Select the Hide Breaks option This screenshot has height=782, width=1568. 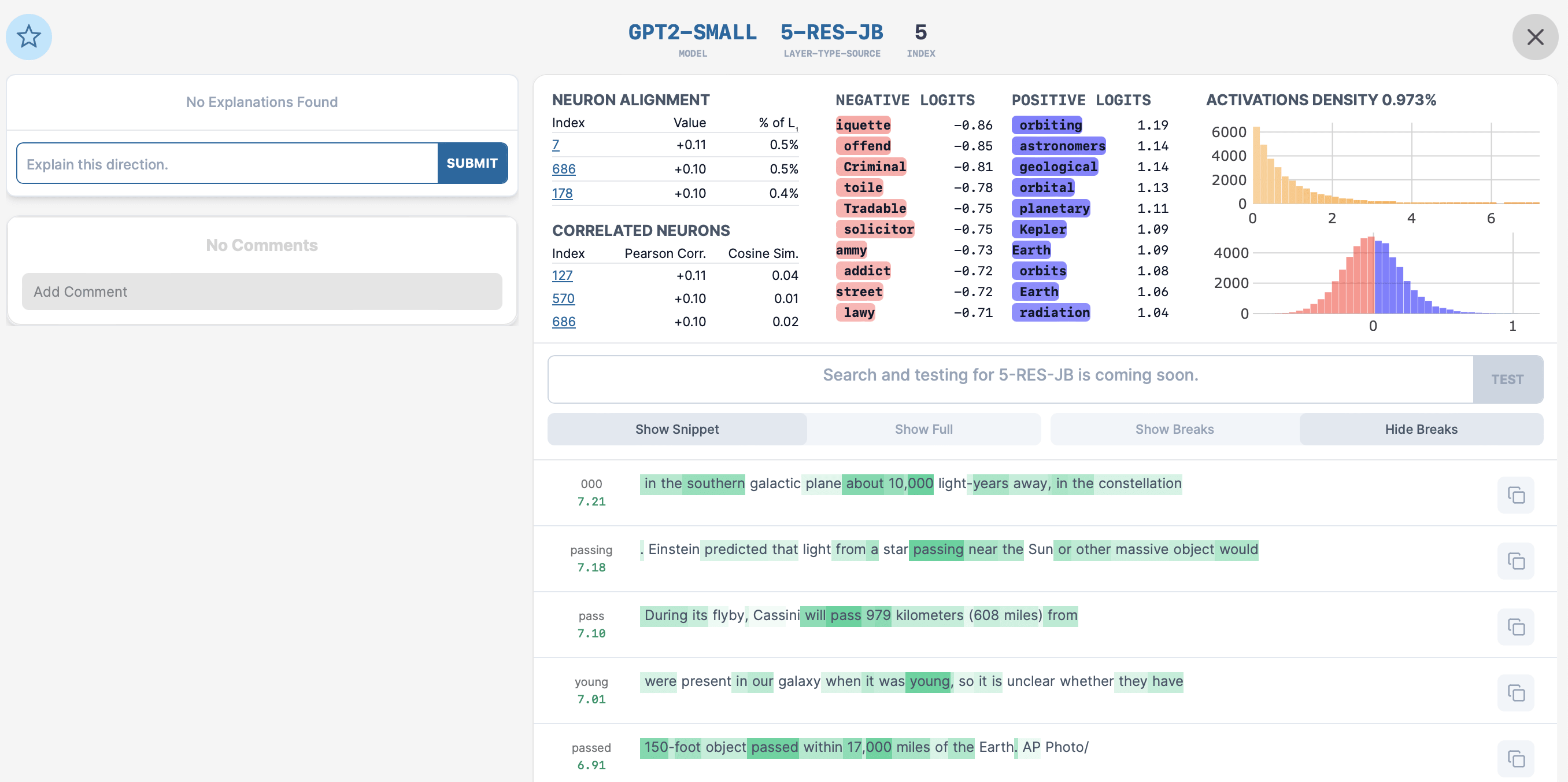(x=1420, y=429)
